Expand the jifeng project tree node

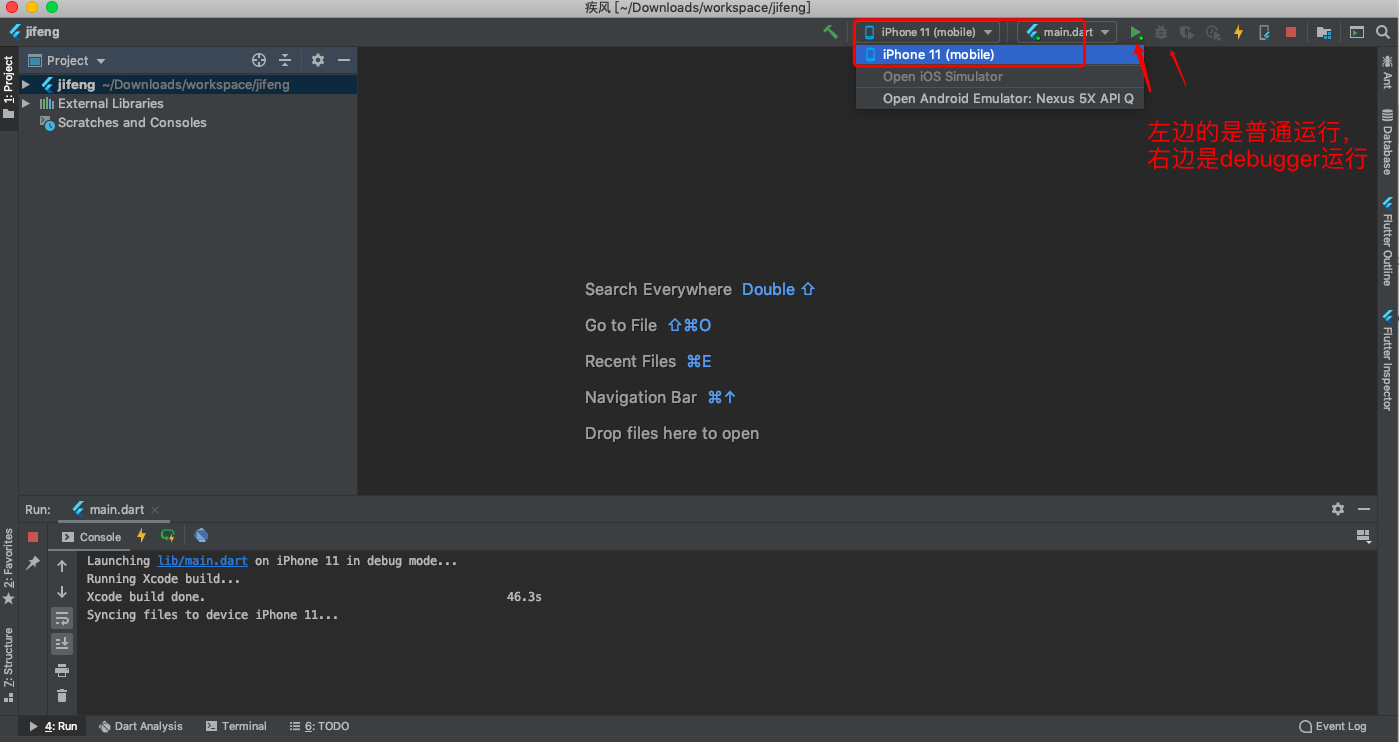point(26,85)
